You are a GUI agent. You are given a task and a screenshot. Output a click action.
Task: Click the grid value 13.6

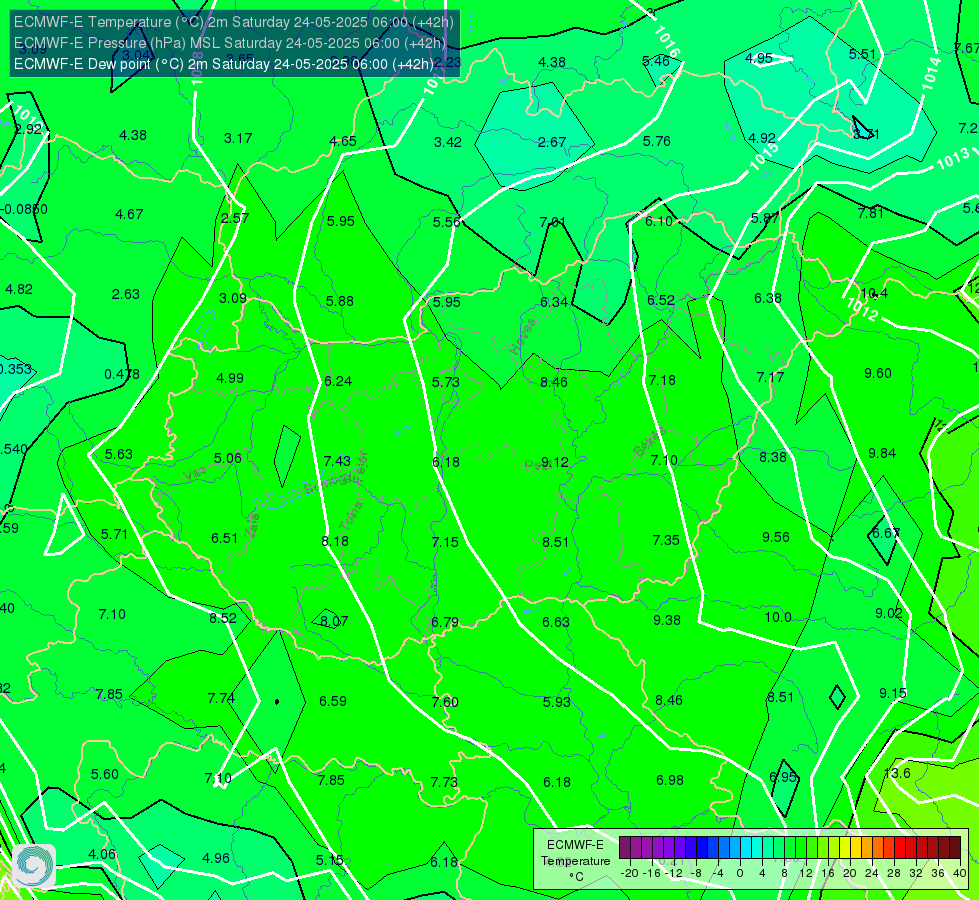point(897,773)
